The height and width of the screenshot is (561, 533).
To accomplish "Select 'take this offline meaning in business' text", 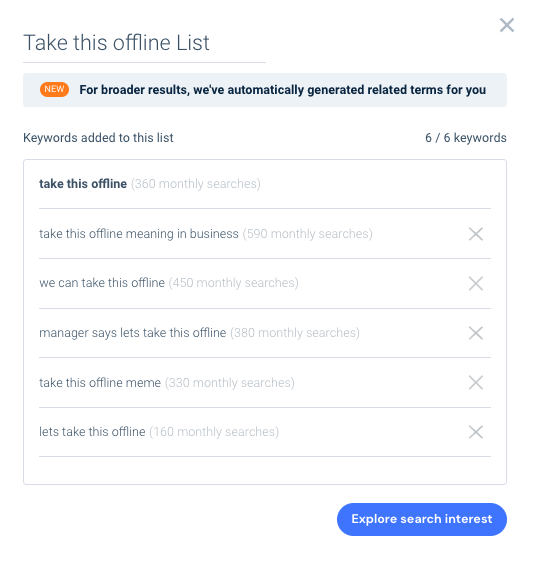I will [139, 234].
